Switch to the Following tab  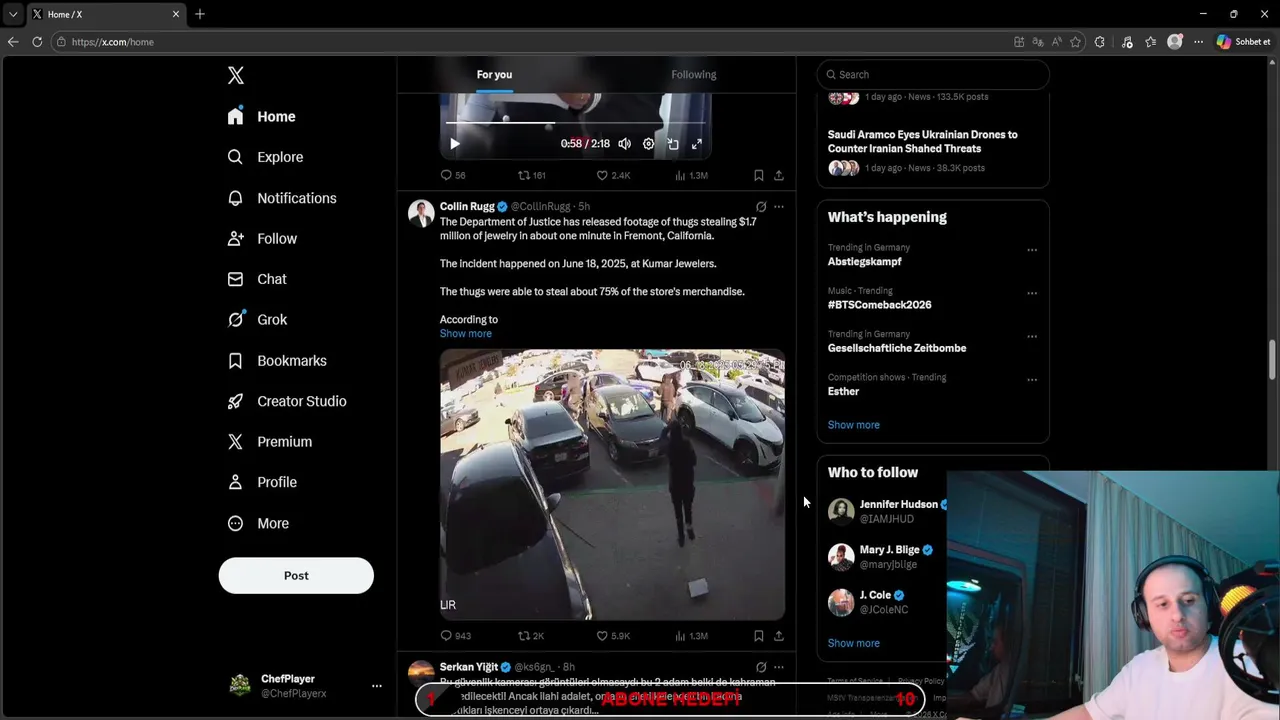coord(694,75)
